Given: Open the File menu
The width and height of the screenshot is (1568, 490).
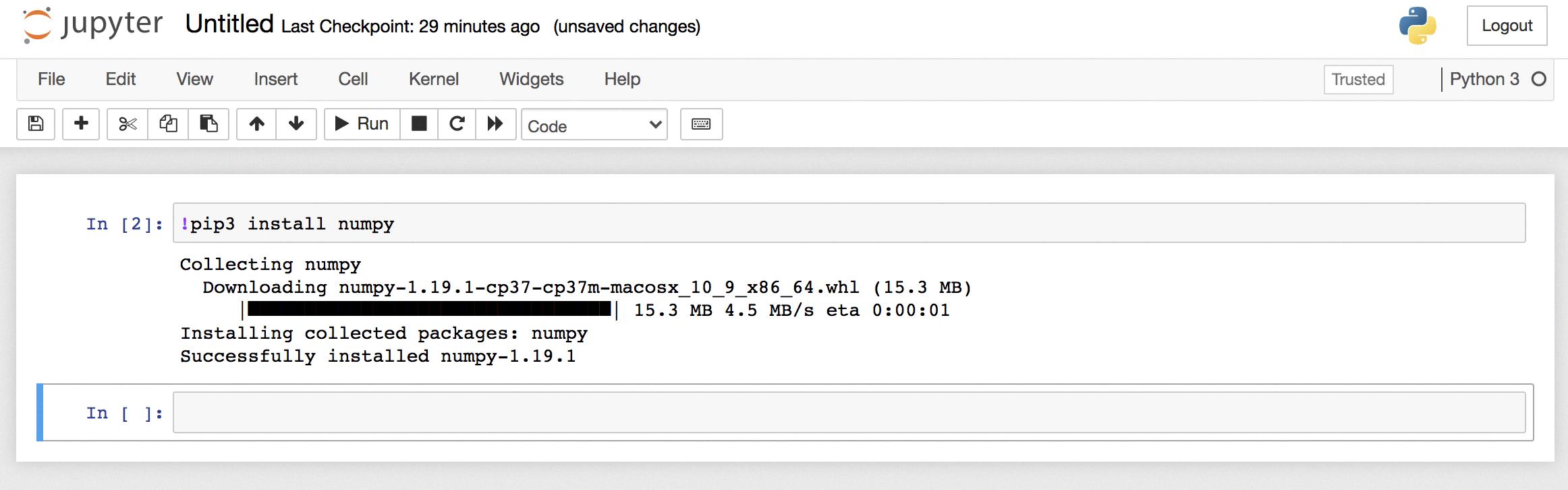Looking at the screenshot, I should tap(51, 79).
